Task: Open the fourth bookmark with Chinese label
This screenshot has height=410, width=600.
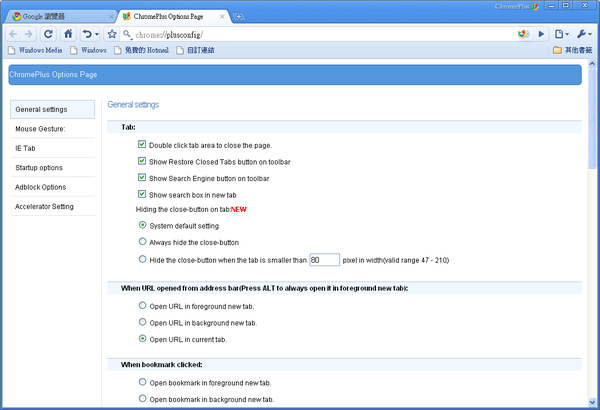Action: pyautogui.click(x=196, y=50)
